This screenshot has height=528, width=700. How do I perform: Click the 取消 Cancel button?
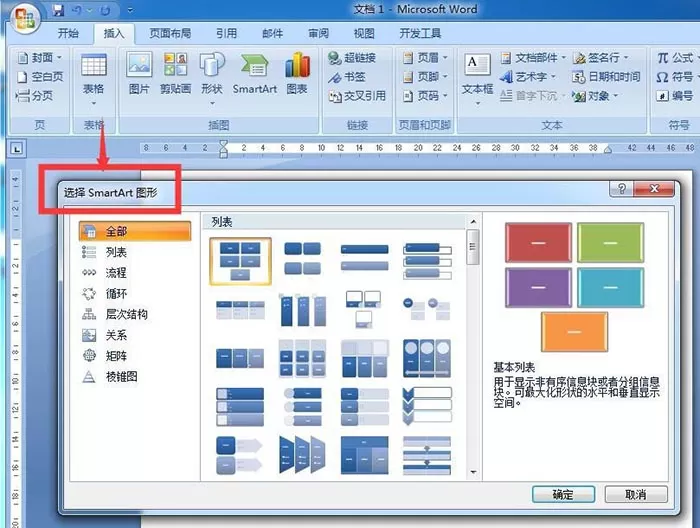click(636, 495)
